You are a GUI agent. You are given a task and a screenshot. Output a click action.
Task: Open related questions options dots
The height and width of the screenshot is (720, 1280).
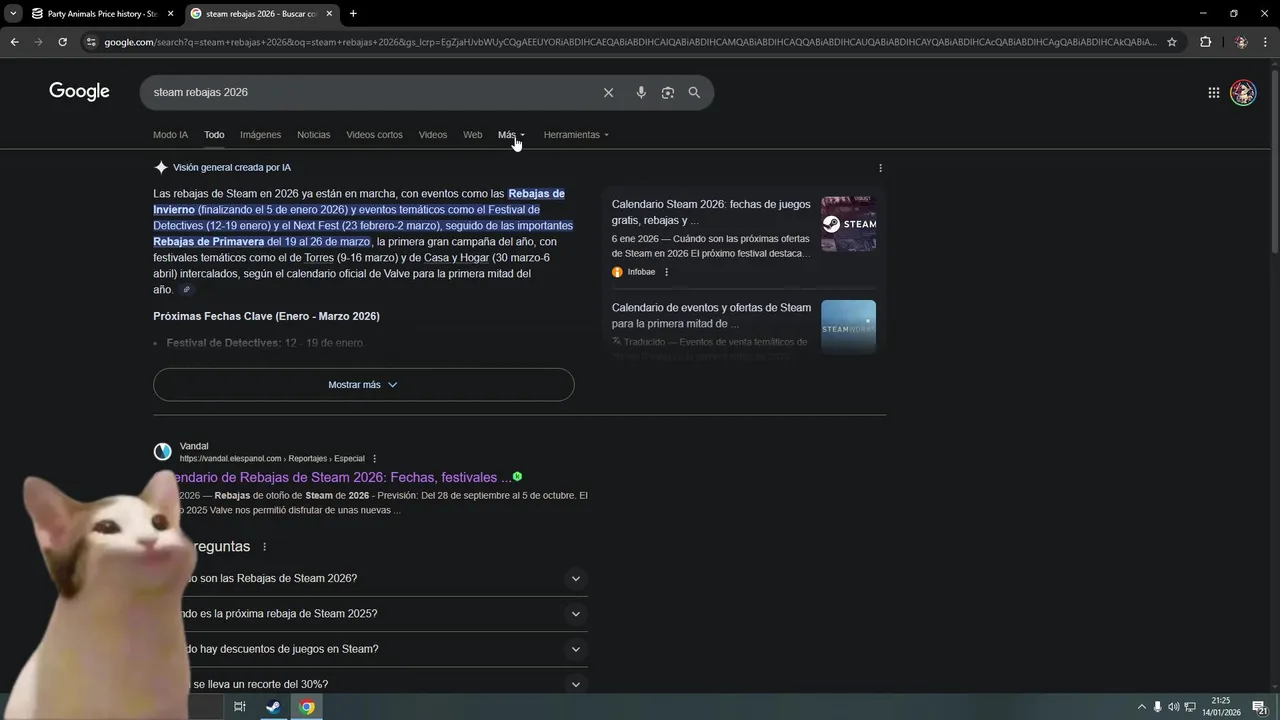(264, 547)
